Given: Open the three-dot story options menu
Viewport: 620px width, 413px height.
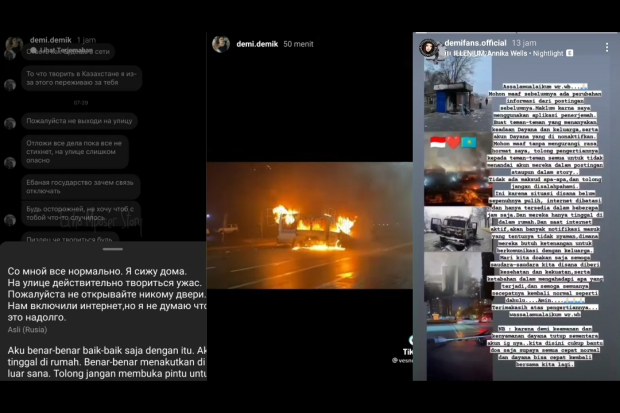Looking at the screenshot, I should (x=607, y=47).
